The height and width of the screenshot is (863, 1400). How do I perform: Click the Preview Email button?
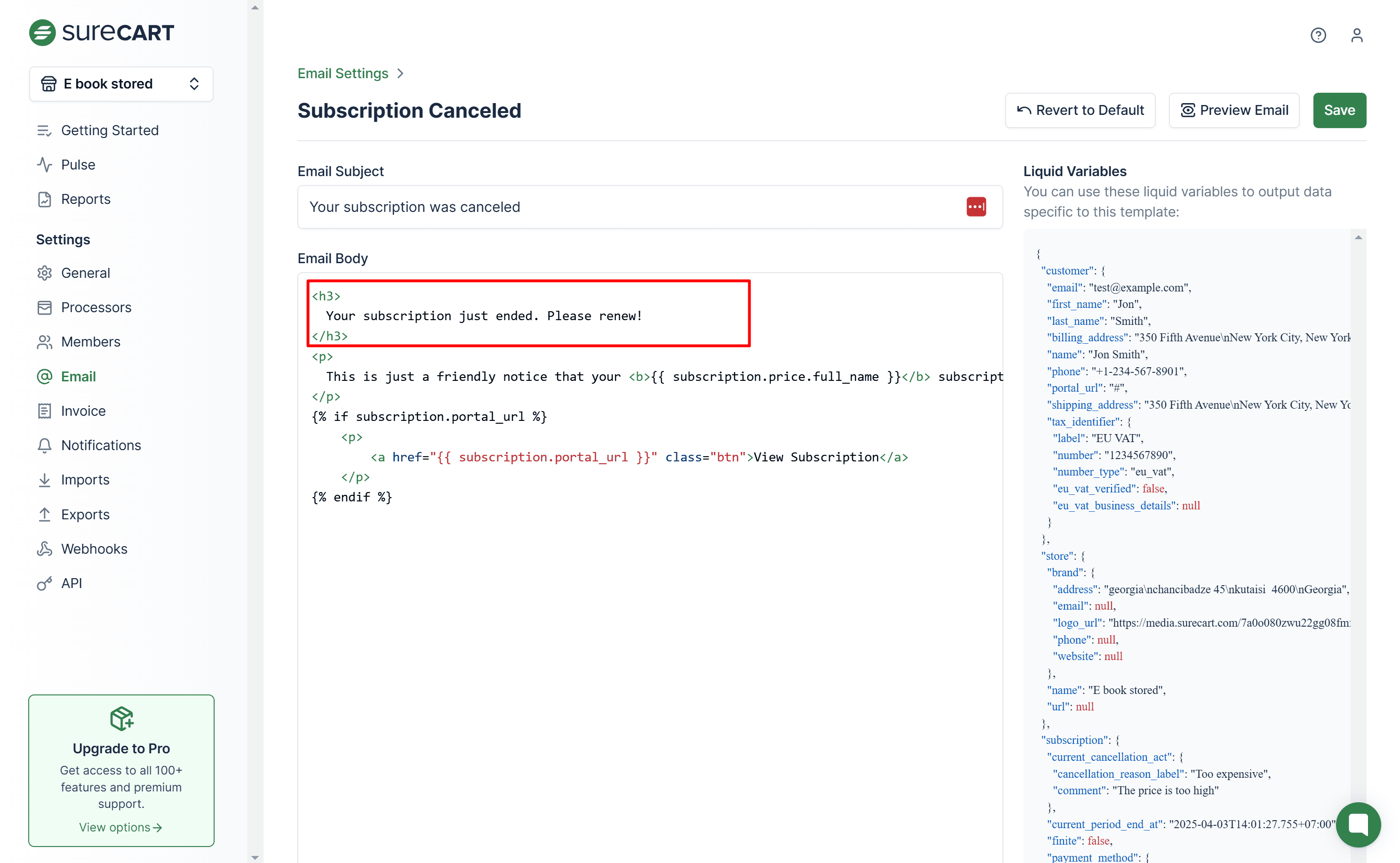click(x=1233, y=110)
